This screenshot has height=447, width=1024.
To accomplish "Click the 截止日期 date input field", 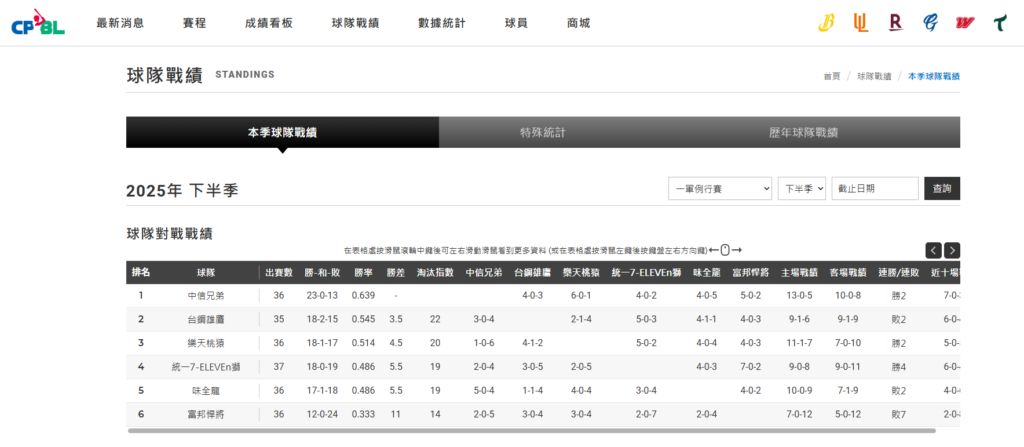I will pos(874,188).
